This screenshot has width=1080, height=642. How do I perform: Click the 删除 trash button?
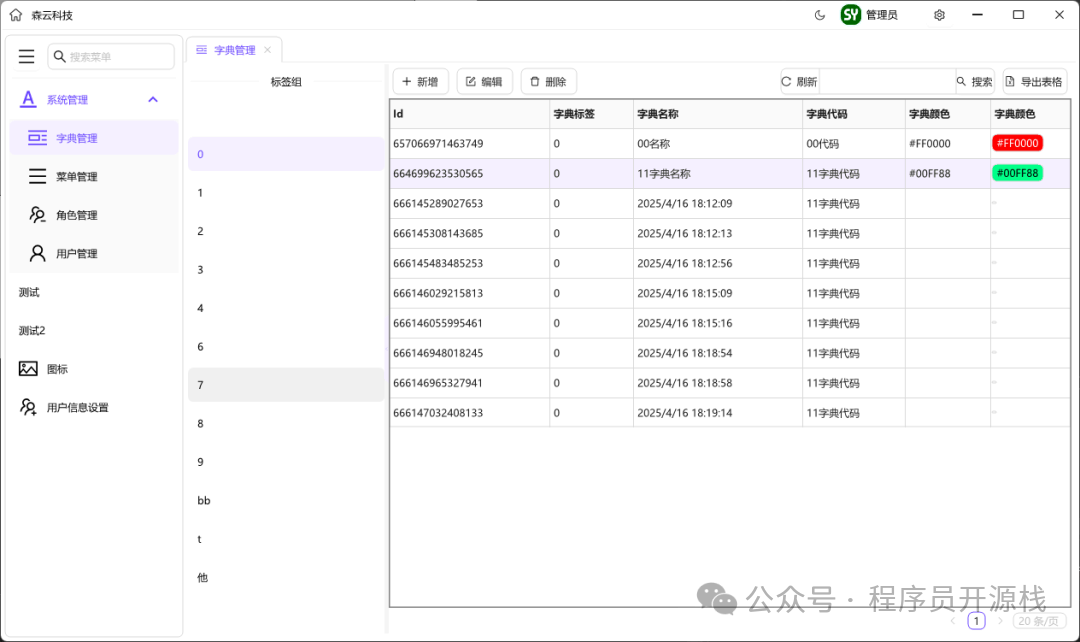548,81
